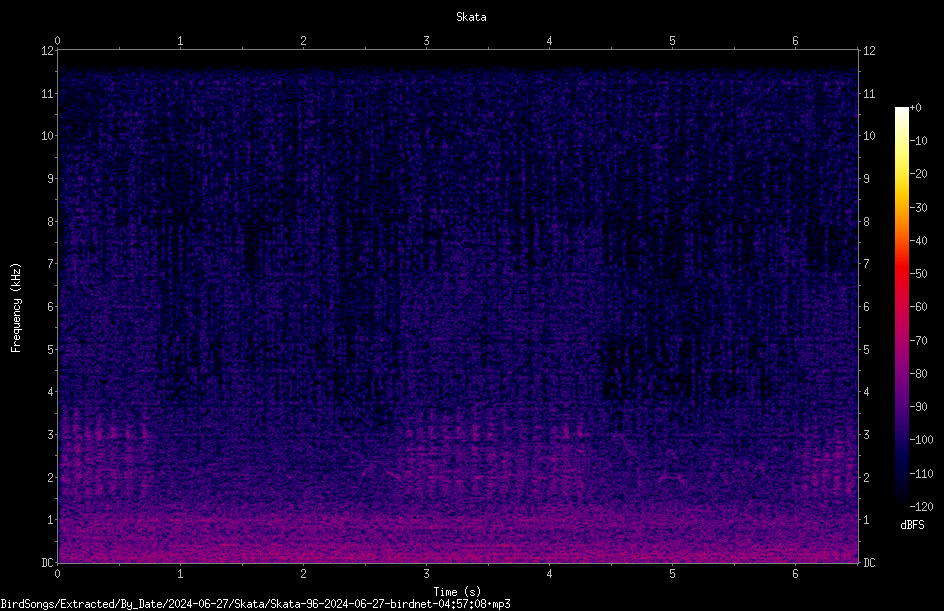Screen dimensions: 944x611
Task: Click the 6 second mark on top axis
Action: [x=795, y=41]
